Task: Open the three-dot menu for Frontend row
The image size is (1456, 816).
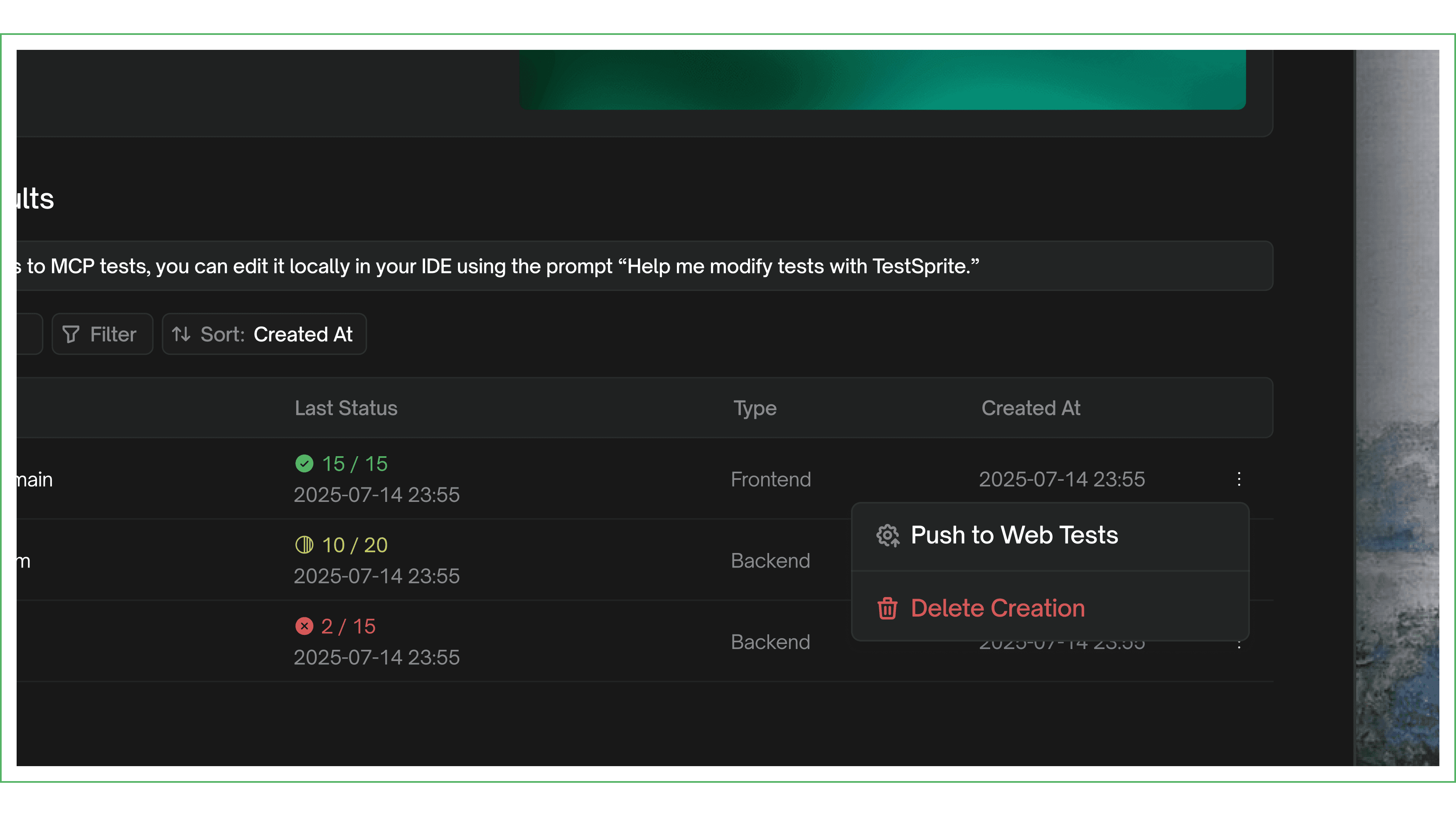Action: 1239,479
